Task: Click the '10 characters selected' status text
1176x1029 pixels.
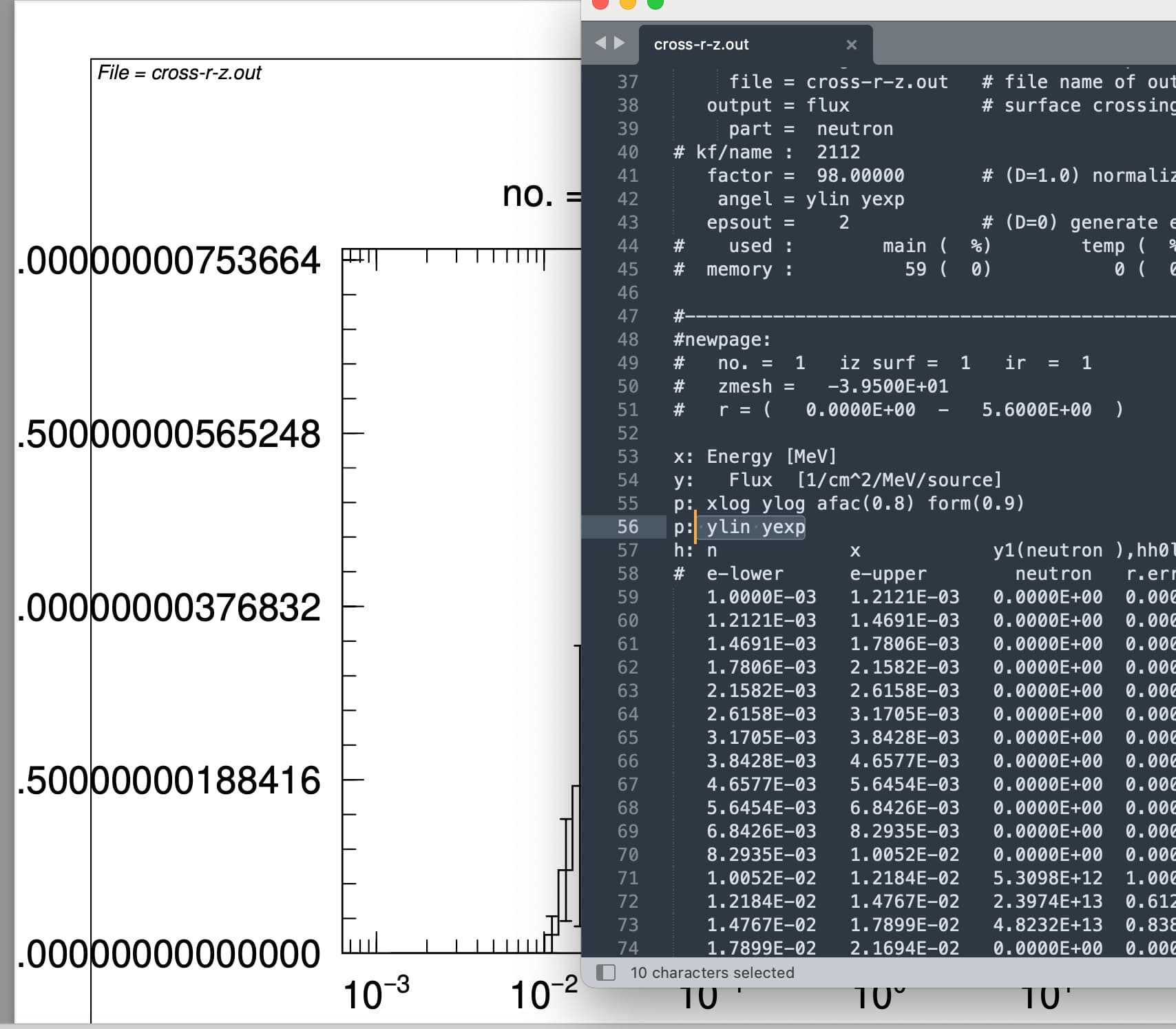Action: (712, 973)
